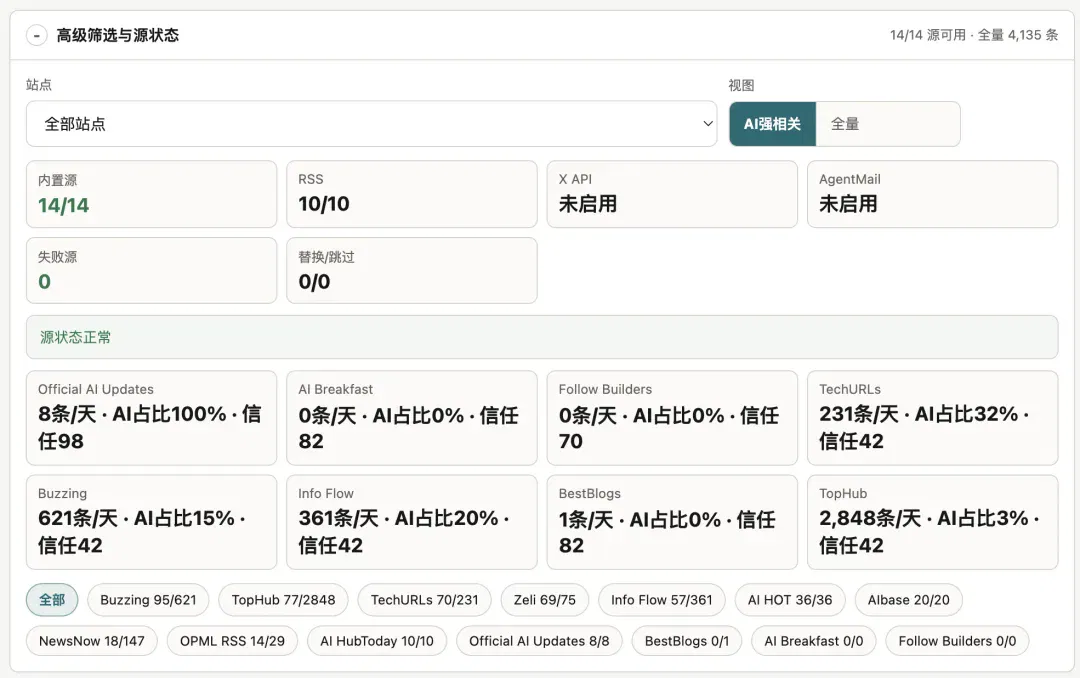Open the Official AI Updates source card
Viewport: 1080px width, 678px height.
click(152, 418)
